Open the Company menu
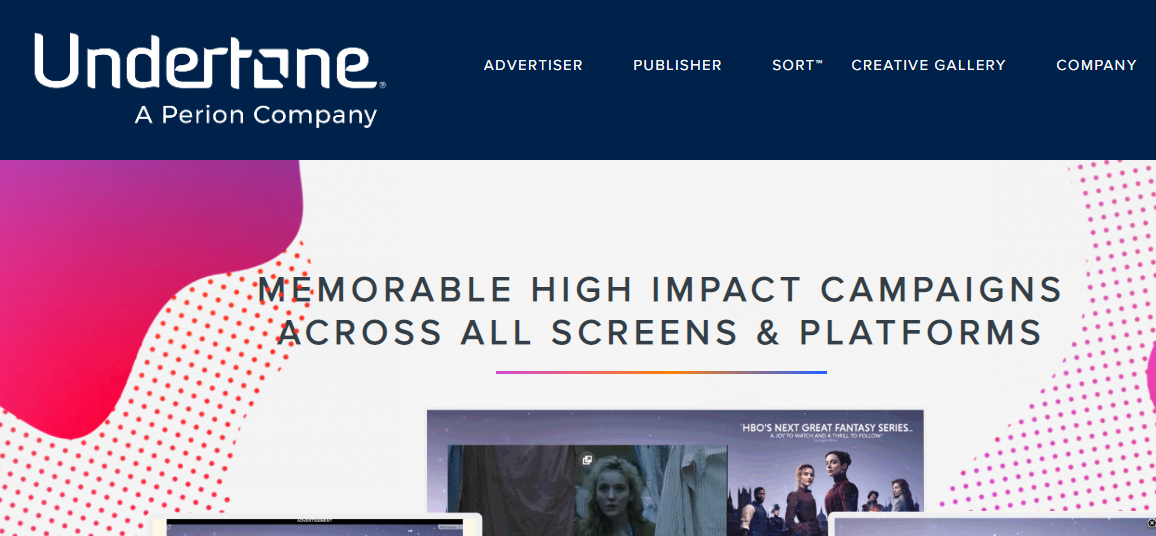Screen dimensions: 1156x536 pyautogui.click(x=1096, y=65)
